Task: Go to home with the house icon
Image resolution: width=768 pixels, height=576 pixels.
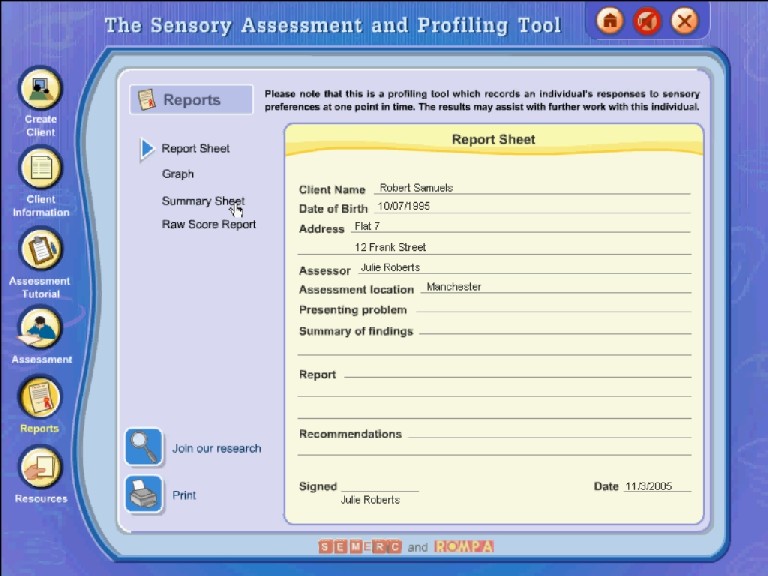Action: (610, 21)
